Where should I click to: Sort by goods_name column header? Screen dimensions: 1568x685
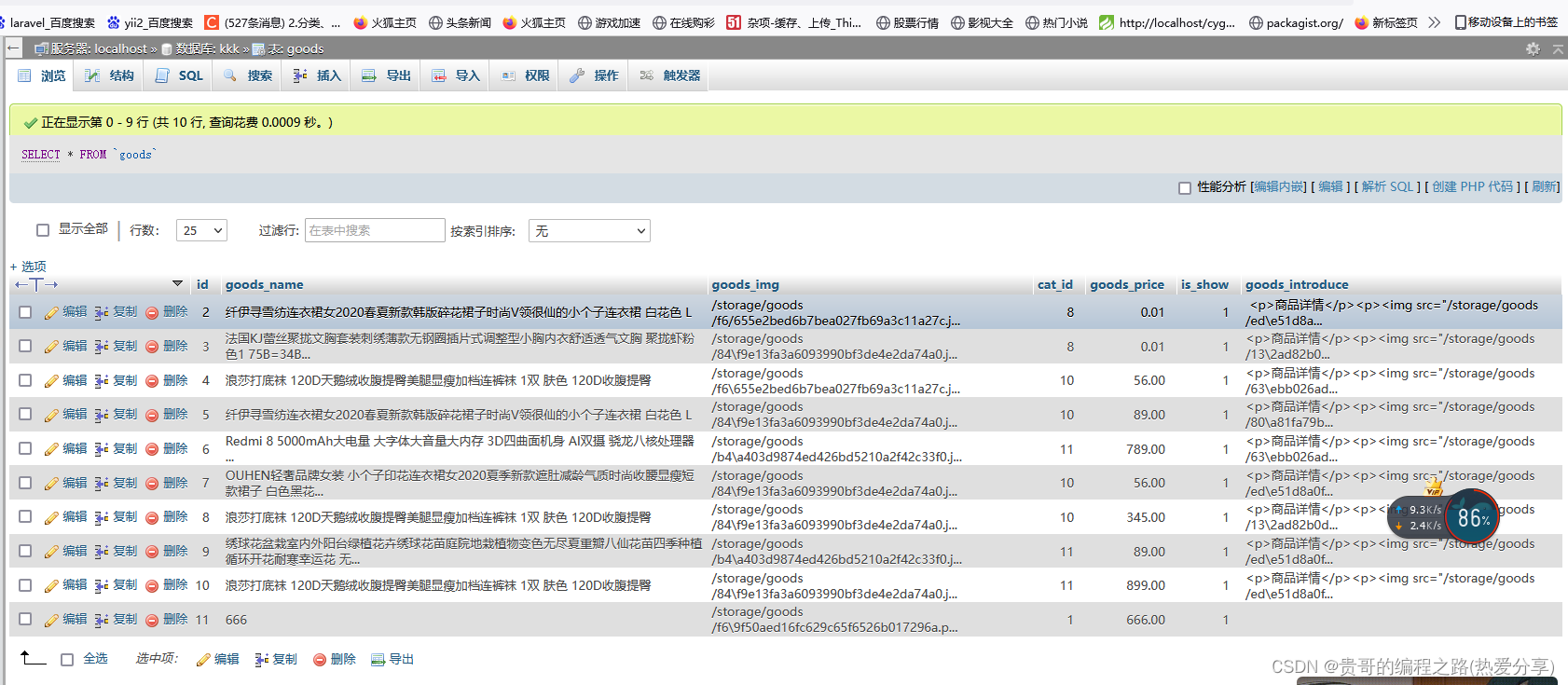[x=264, y=285]
